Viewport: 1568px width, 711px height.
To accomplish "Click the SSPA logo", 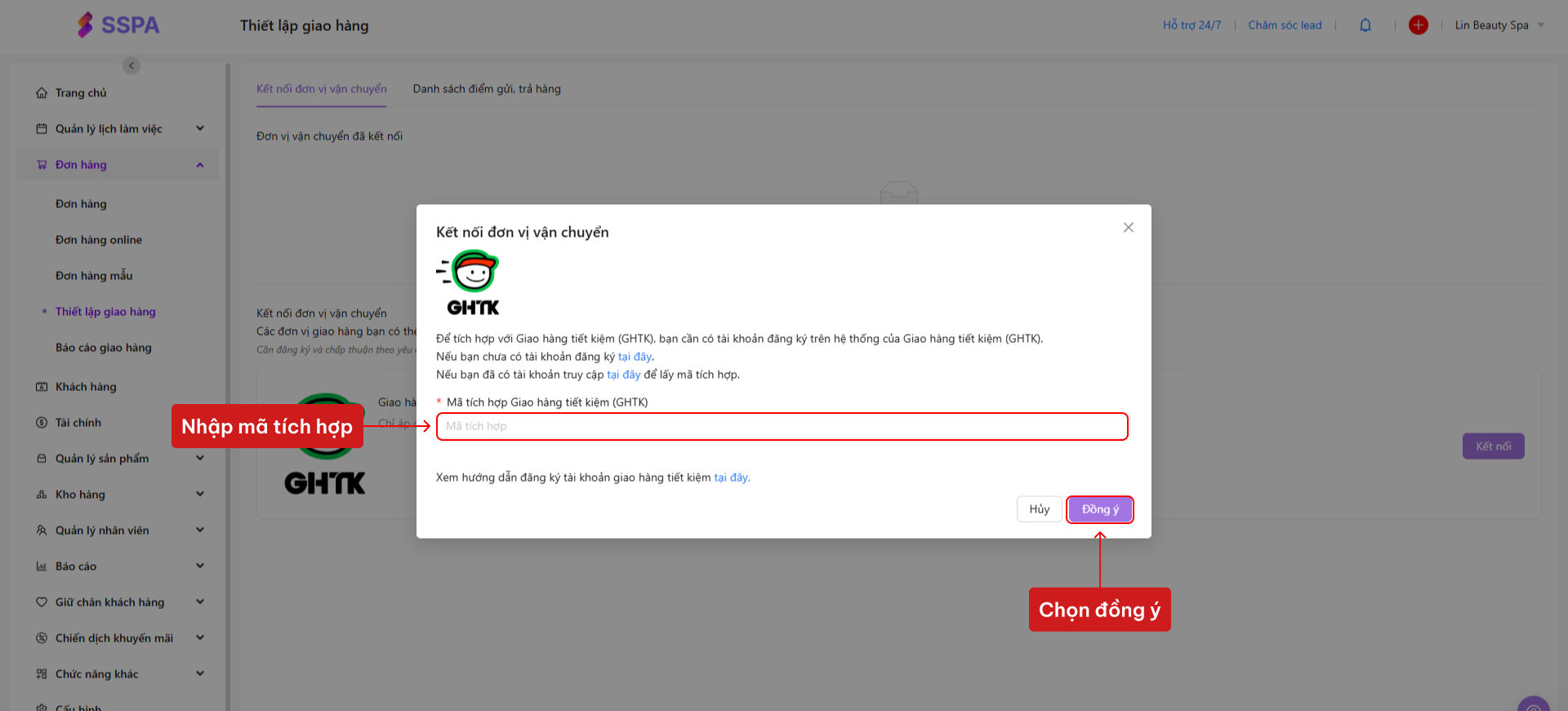I will 118,25.
